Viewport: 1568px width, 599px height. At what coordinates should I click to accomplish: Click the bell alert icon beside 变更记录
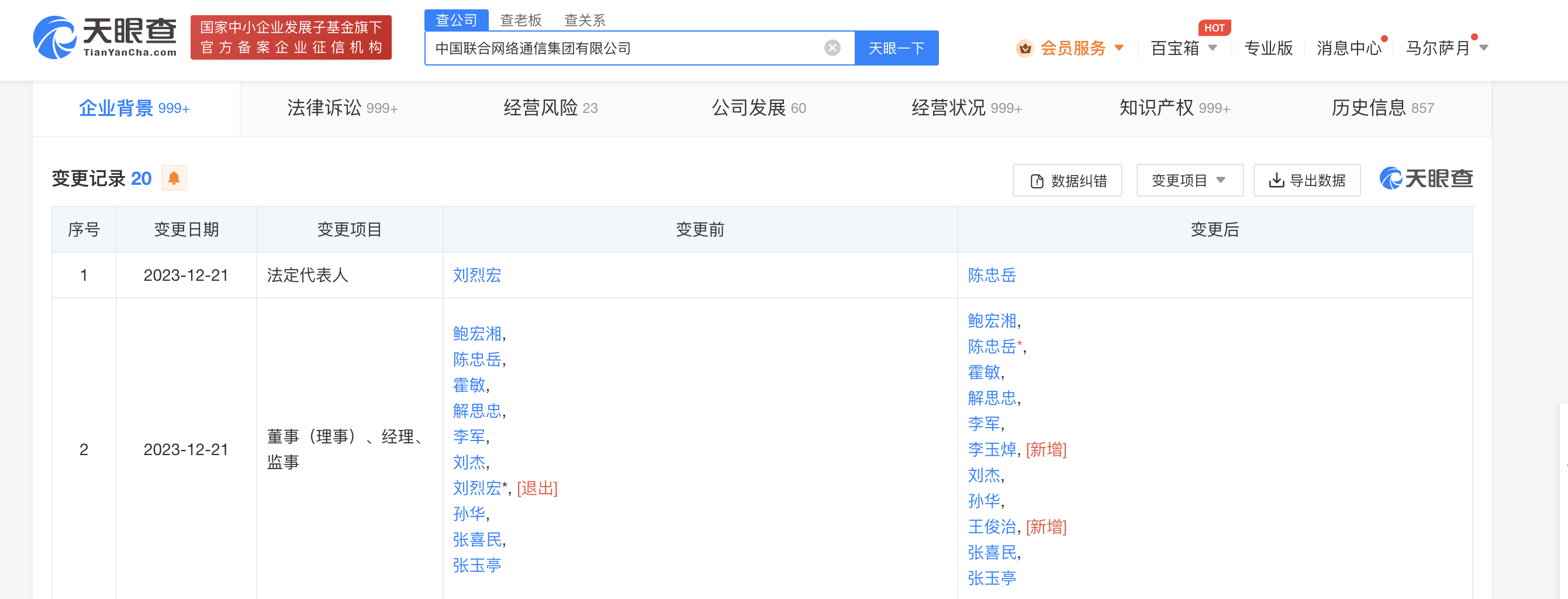pos(174,178)
